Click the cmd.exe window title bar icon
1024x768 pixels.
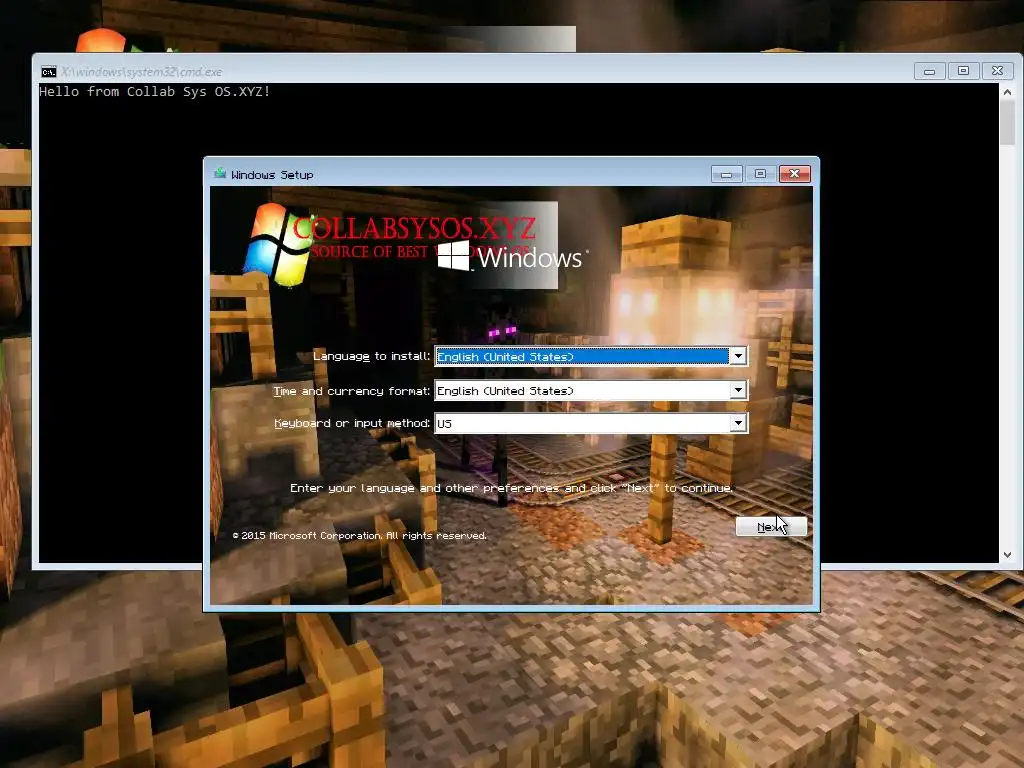coord(48,71)
